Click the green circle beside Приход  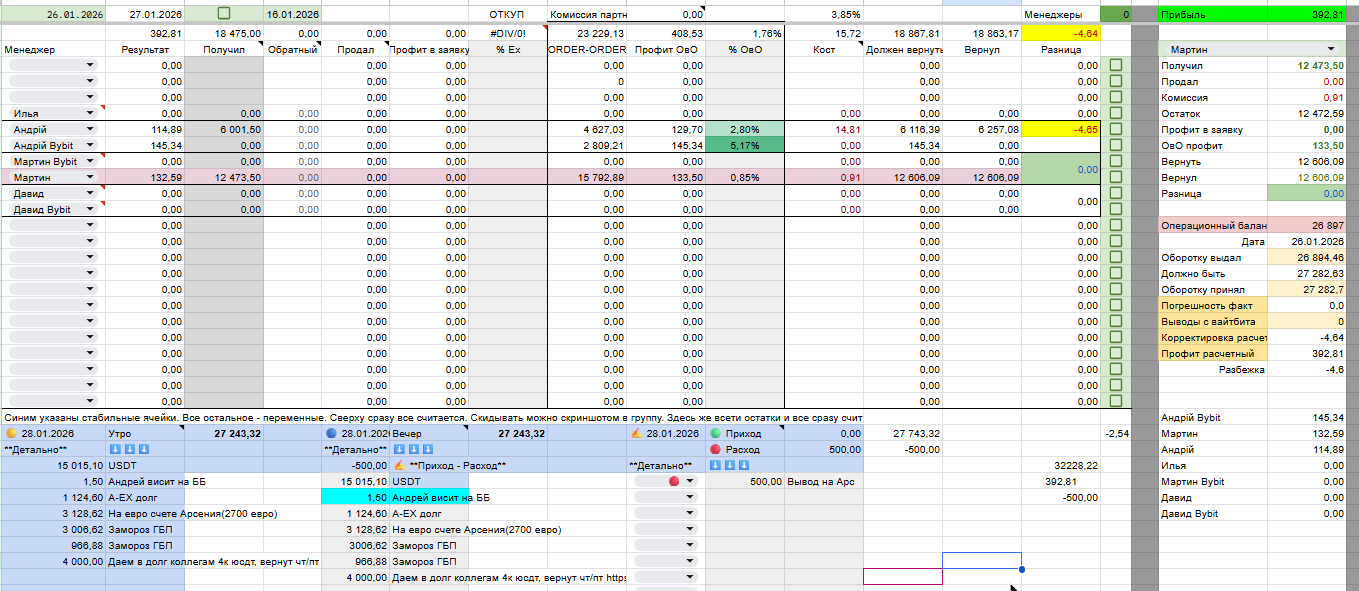coord(715,433)
